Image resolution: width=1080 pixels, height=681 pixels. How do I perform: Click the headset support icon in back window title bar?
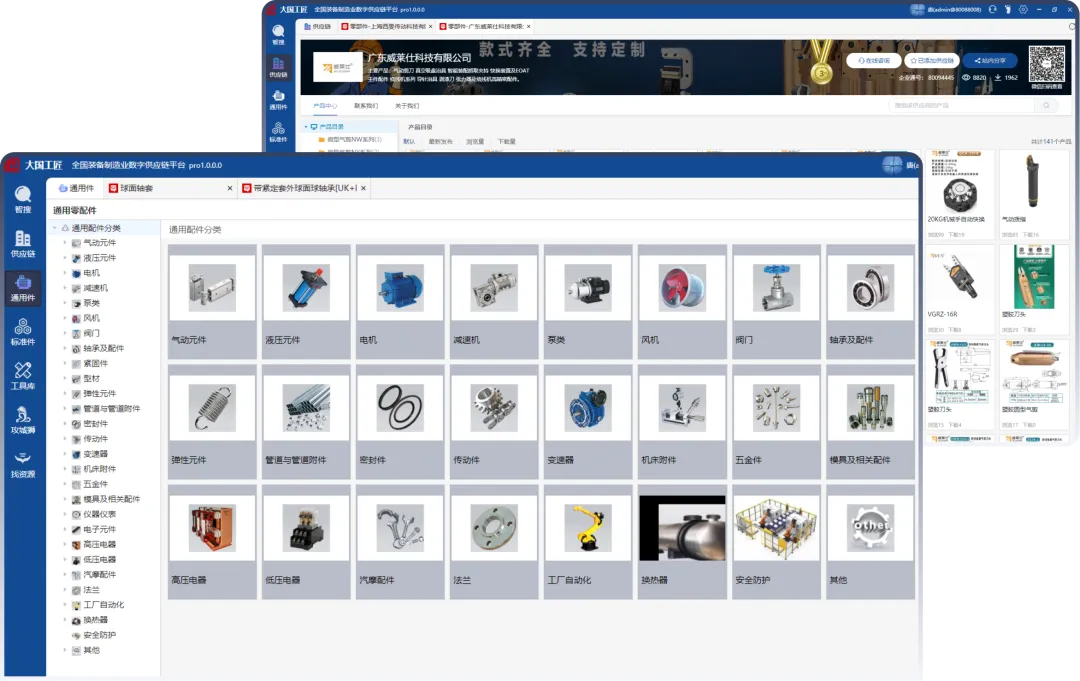(x=993, y=10)
